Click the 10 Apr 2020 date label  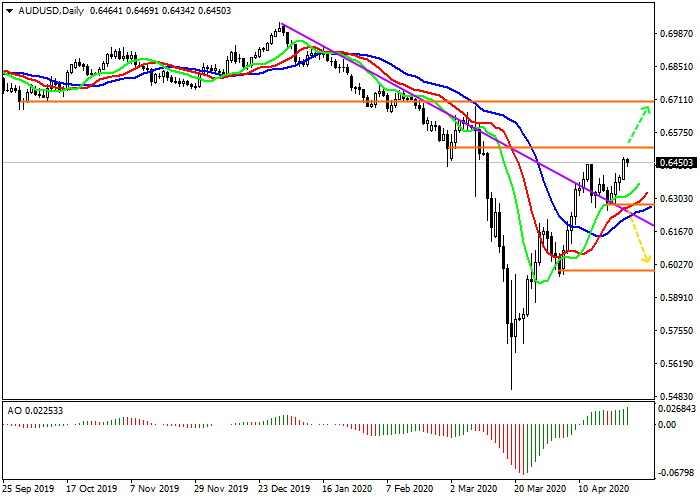601,491
